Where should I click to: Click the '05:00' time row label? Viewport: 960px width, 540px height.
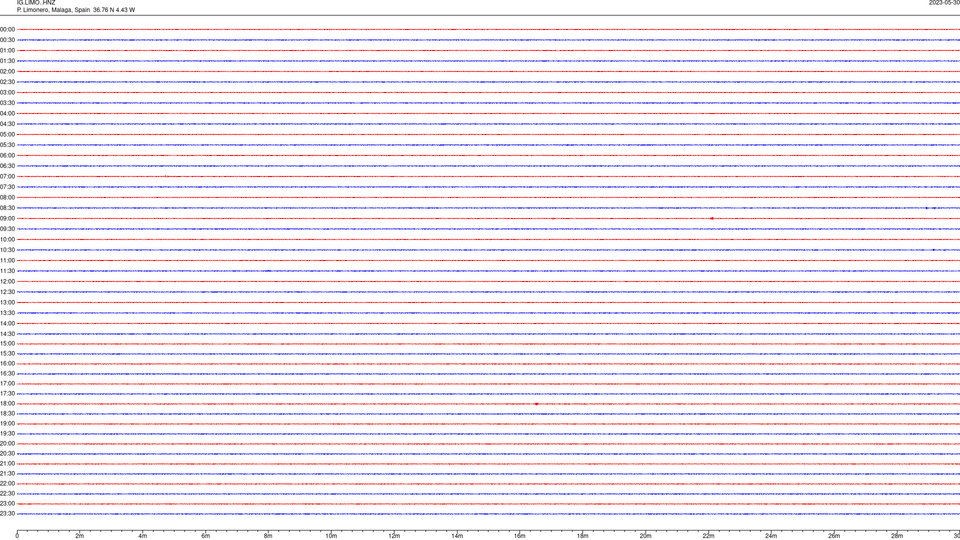coord(7,135)
